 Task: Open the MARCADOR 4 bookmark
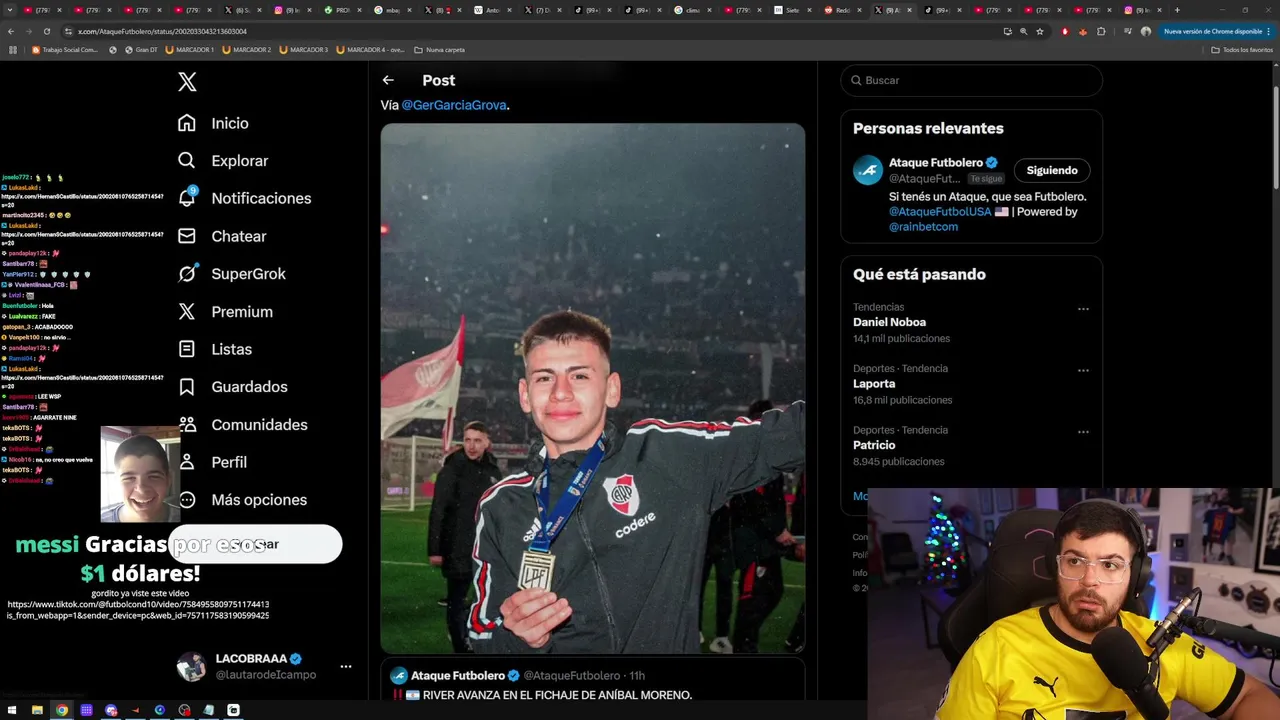[371, 49]
